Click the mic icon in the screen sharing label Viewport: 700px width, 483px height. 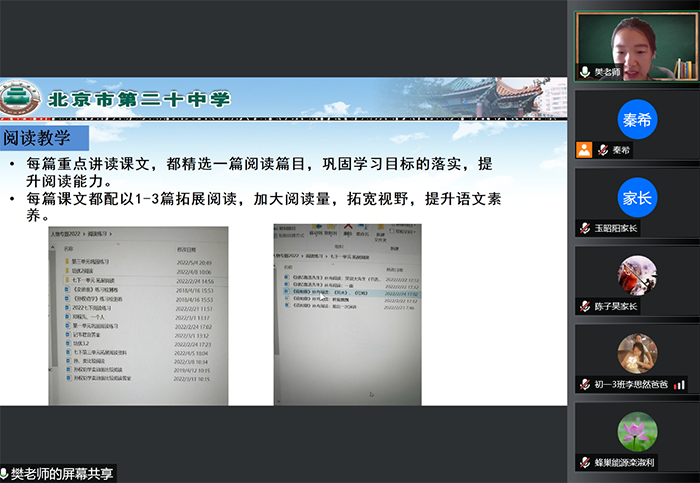tap(4, 473)
